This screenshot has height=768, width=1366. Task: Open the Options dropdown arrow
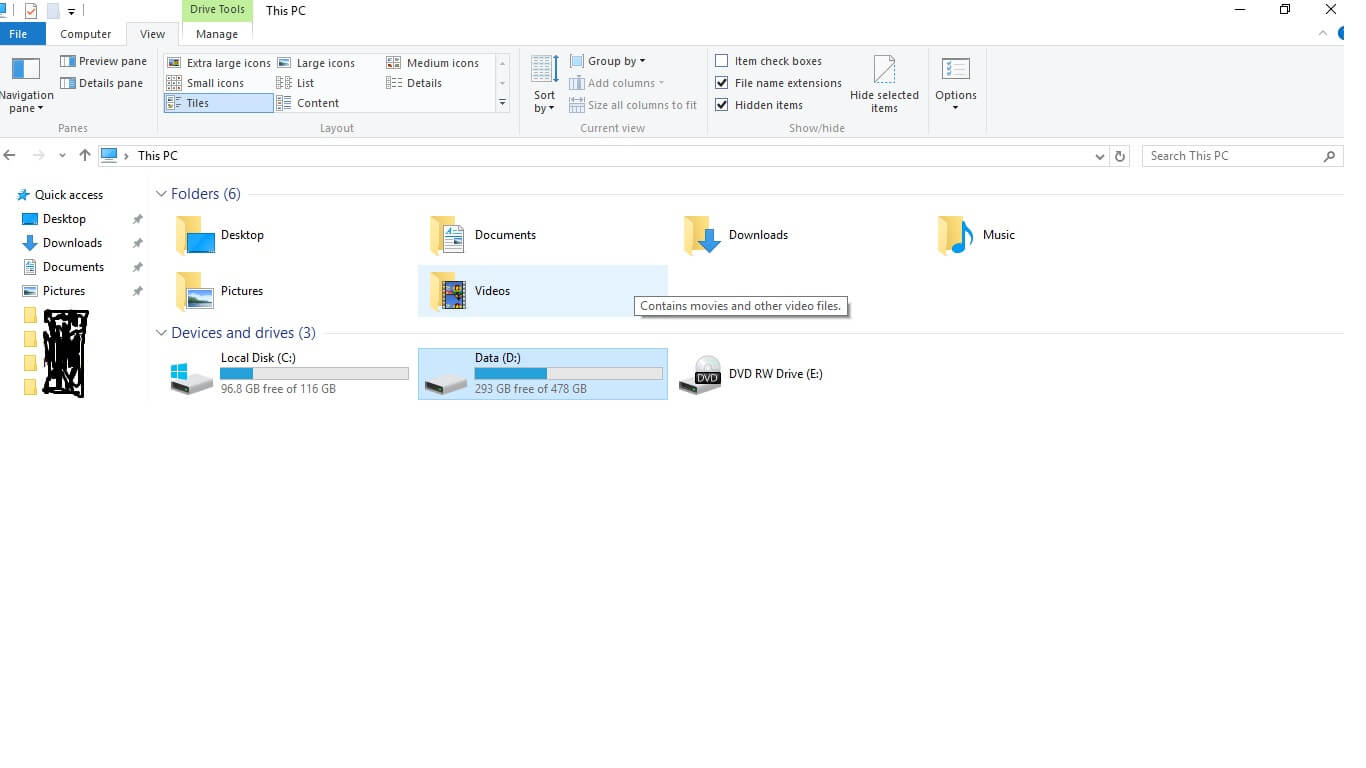click(956, 108)
